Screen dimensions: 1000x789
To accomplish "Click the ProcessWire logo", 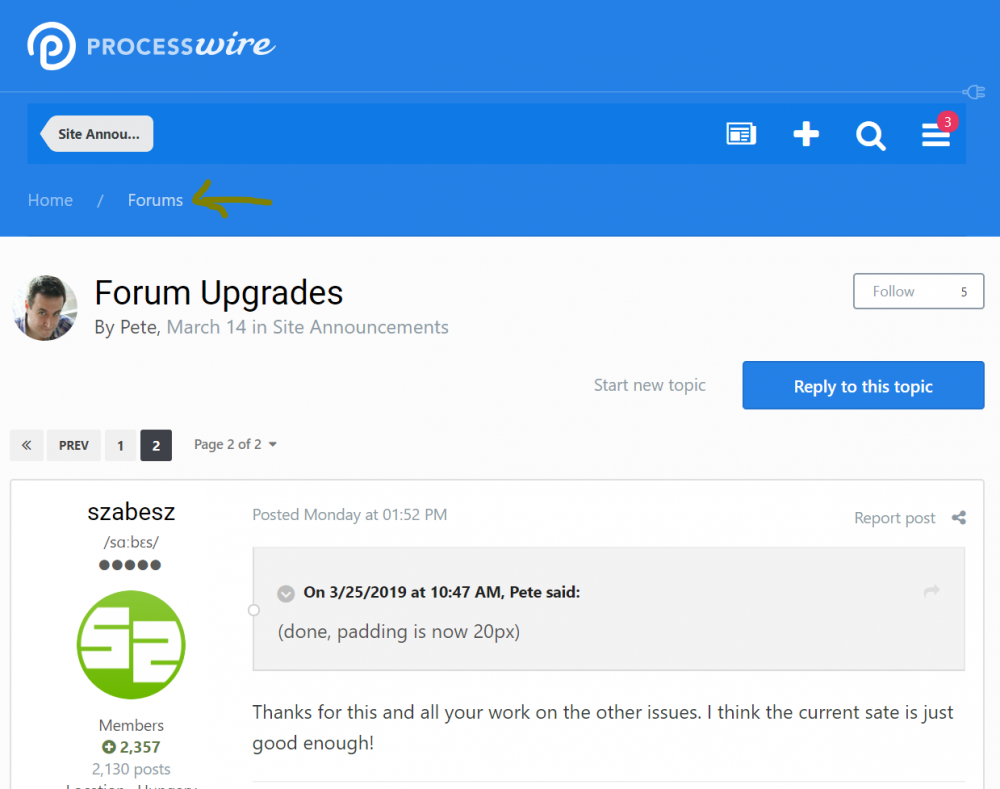I will [x=150, y=46].
